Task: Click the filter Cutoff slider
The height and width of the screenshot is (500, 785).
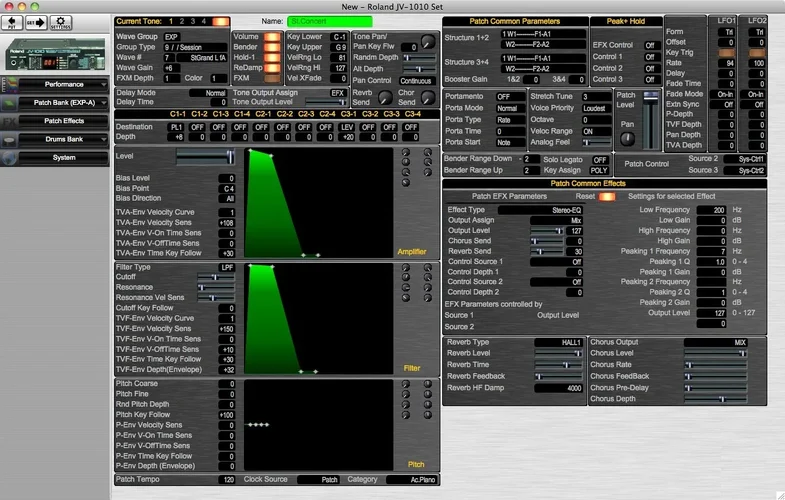Action: point(216,277)
